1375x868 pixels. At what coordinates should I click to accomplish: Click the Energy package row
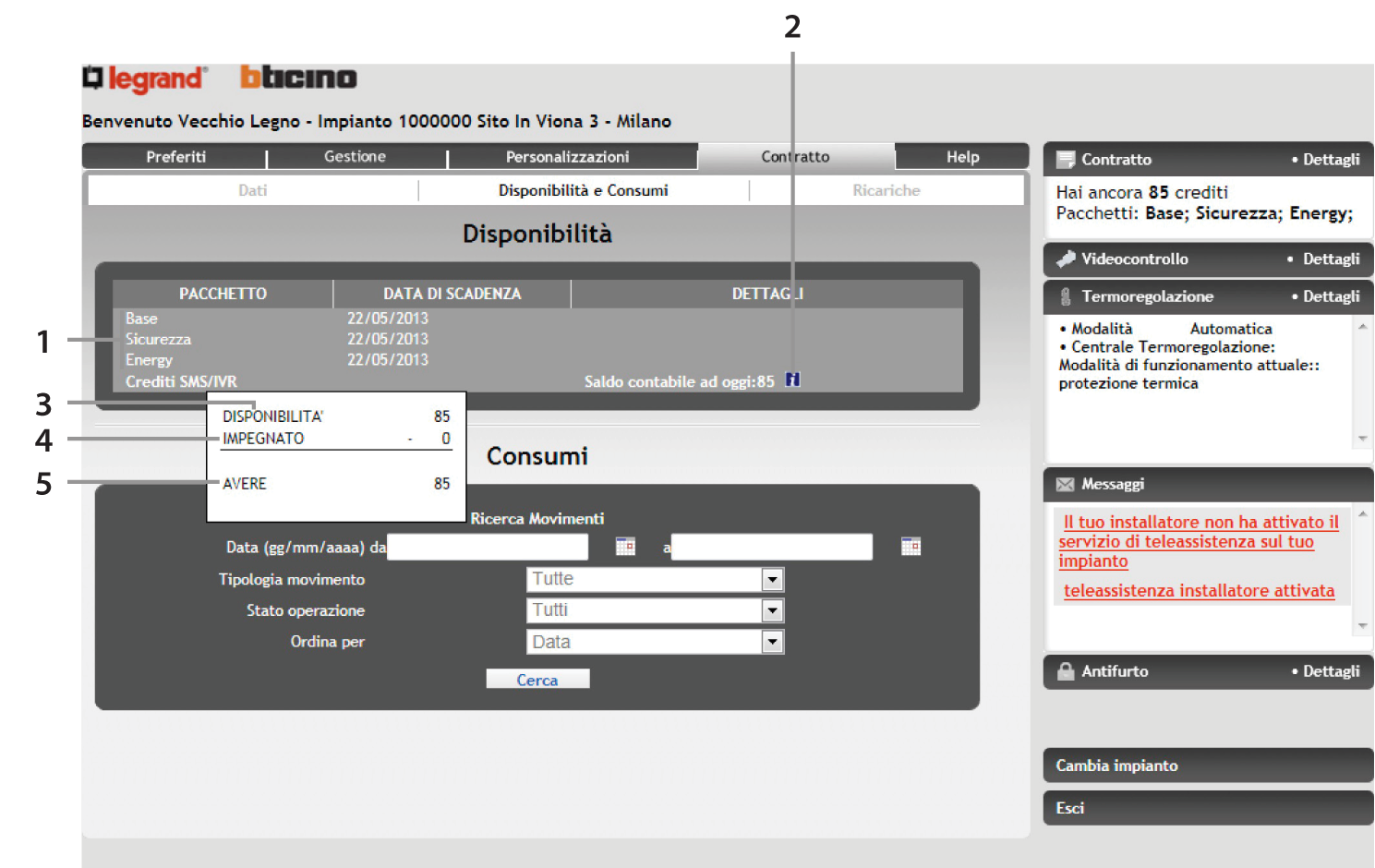(537, 359)
